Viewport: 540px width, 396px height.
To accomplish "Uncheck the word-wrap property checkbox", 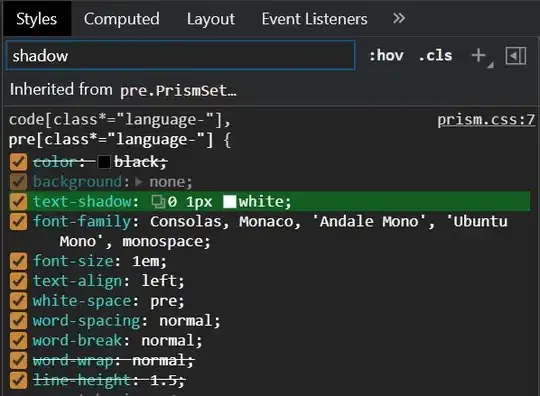I will tap(18, 361).
